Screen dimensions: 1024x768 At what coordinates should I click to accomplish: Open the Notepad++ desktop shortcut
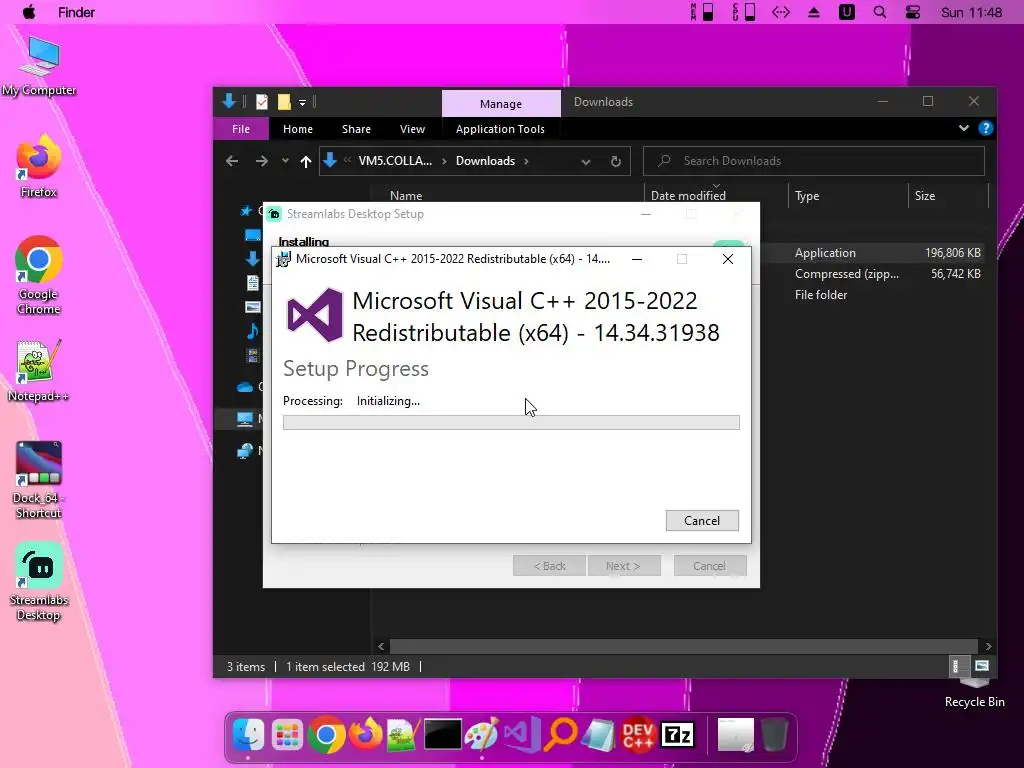(x=38, y=370)
